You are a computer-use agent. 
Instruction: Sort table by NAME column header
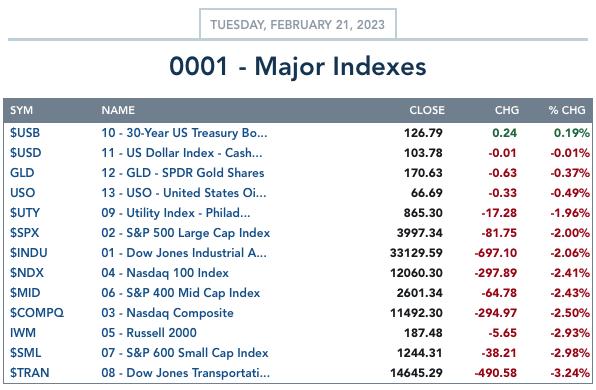(118, 110)
